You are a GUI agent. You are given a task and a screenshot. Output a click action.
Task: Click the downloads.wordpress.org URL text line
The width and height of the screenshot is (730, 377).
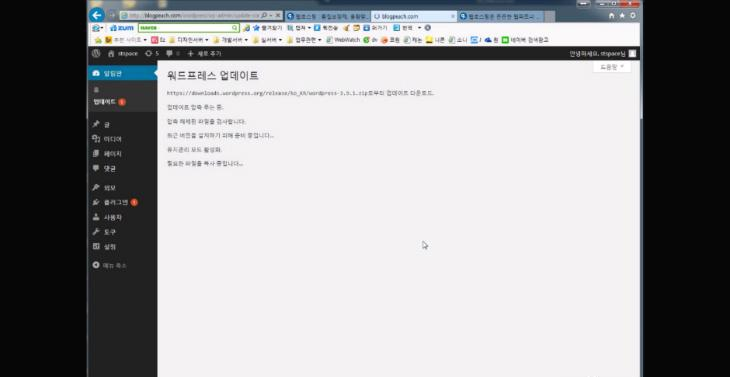(300, 93)
